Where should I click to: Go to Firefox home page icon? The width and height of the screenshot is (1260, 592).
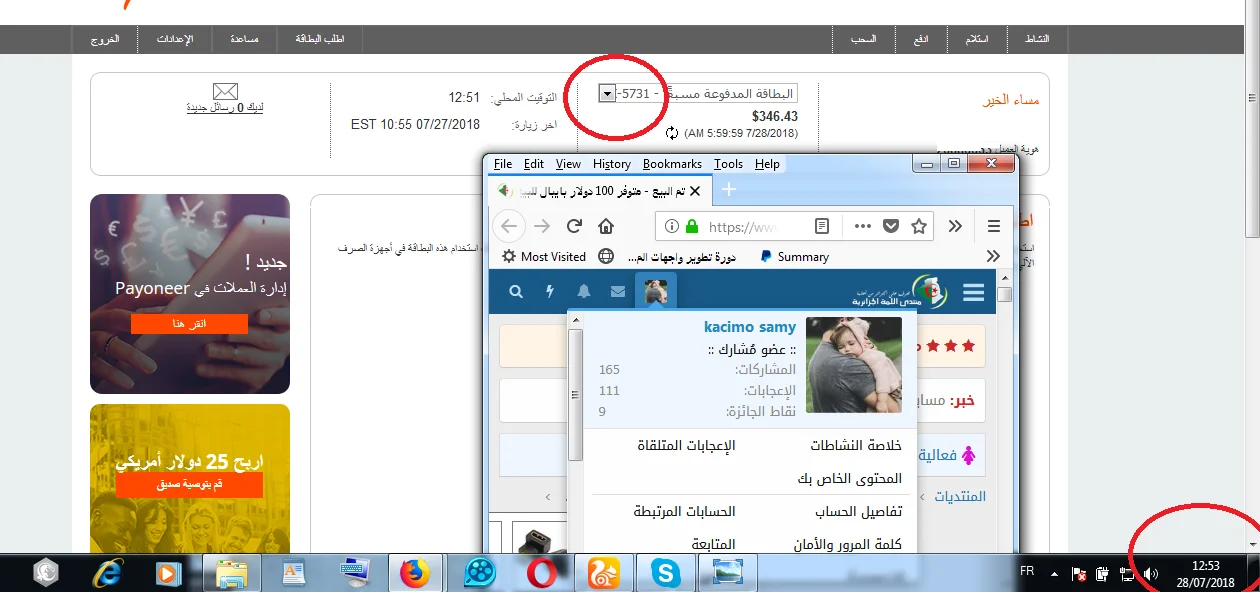[x=606, y=226]
